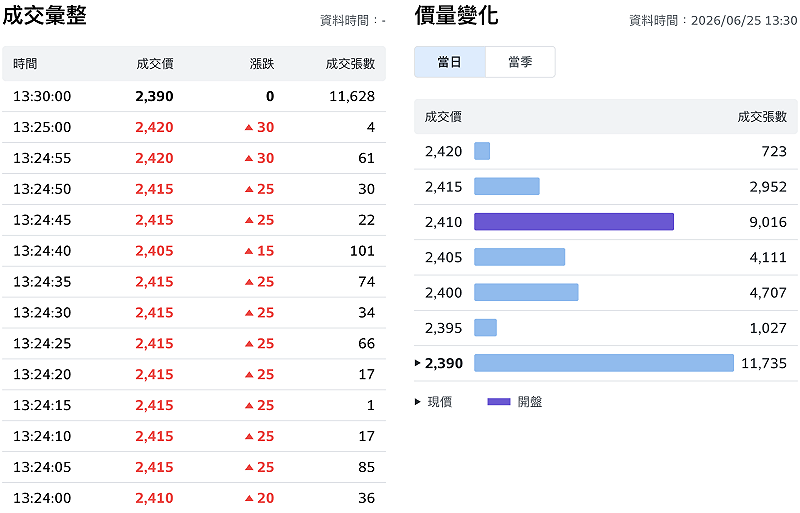Click the 11,735 volume value
This screenshot has width=800, height=513.
pyautogui.click(x=764, y=363)
